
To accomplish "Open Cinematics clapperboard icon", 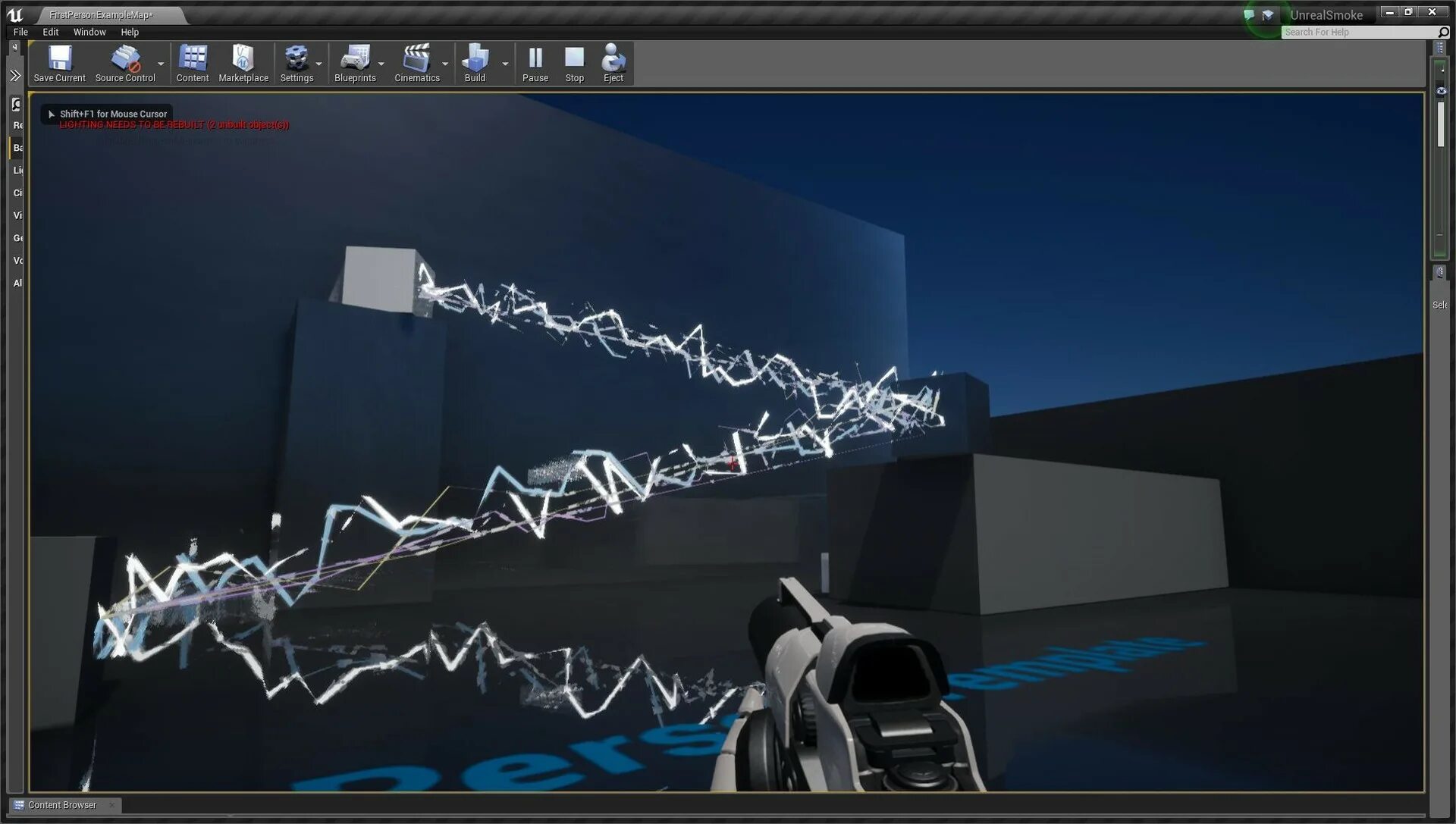I will pos(416,58).
